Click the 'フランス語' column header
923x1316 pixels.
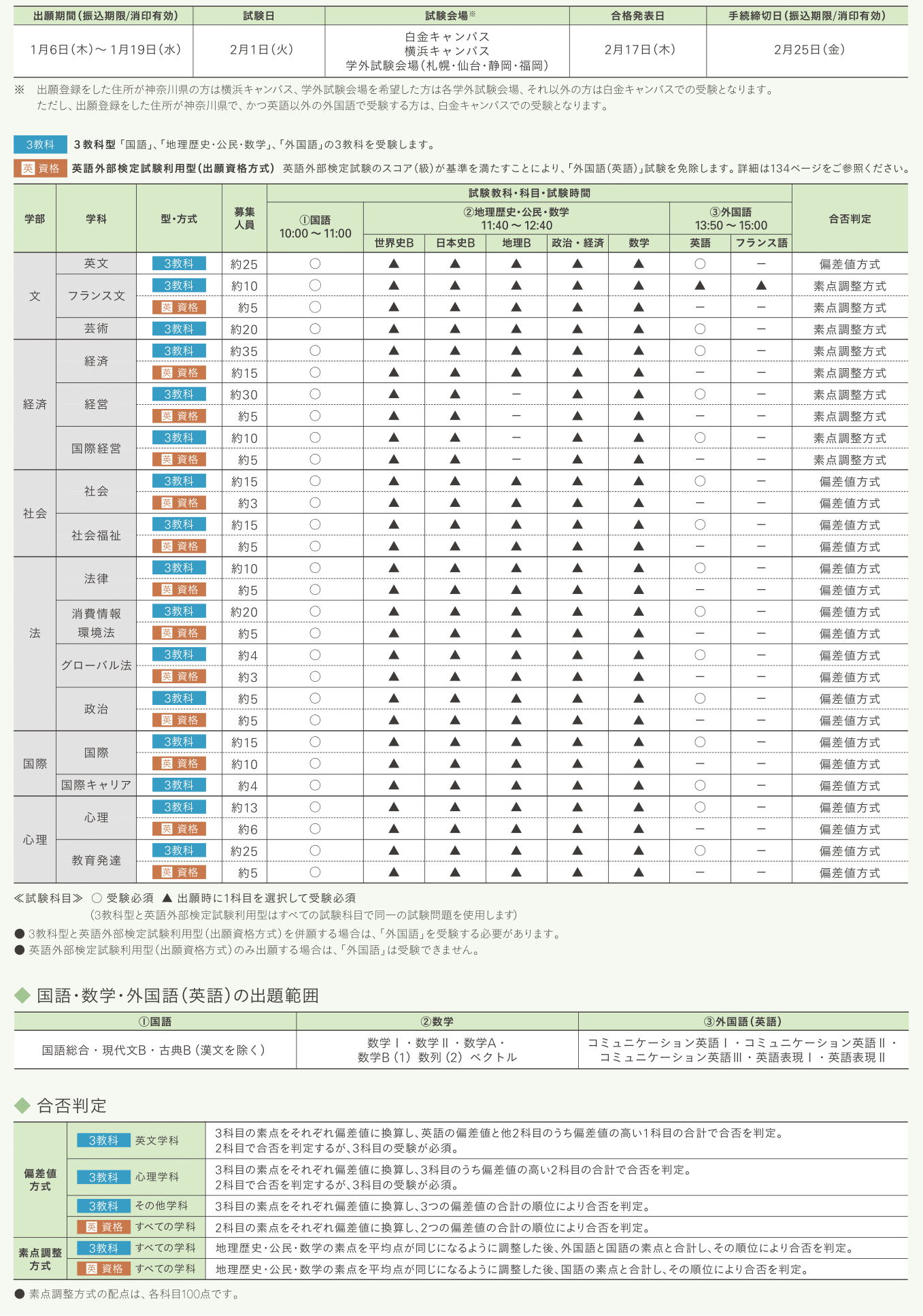click(761, 243)
